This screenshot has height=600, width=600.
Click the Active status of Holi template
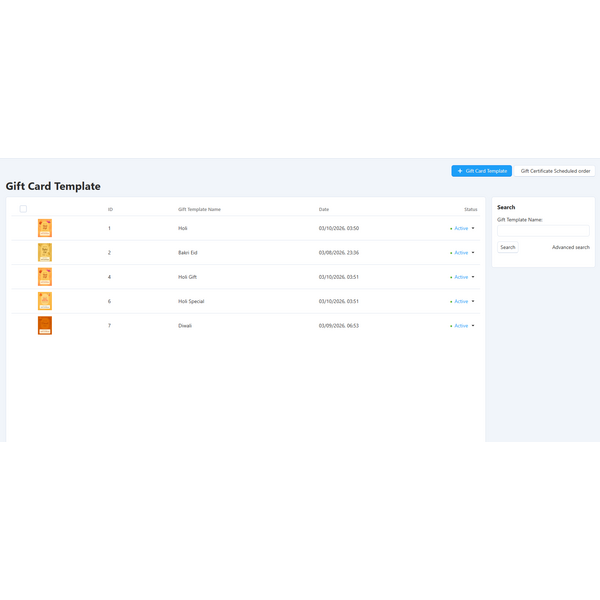[460, 228]
